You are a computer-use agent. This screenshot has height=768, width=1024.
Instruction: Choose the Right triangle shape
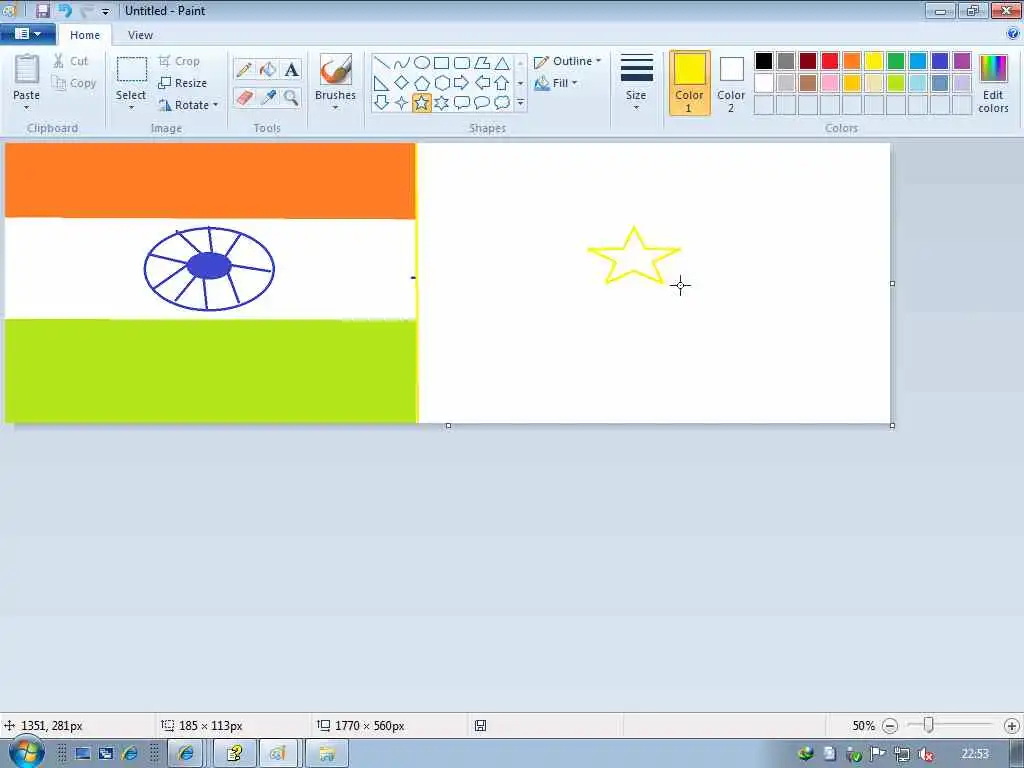(382, 83)
